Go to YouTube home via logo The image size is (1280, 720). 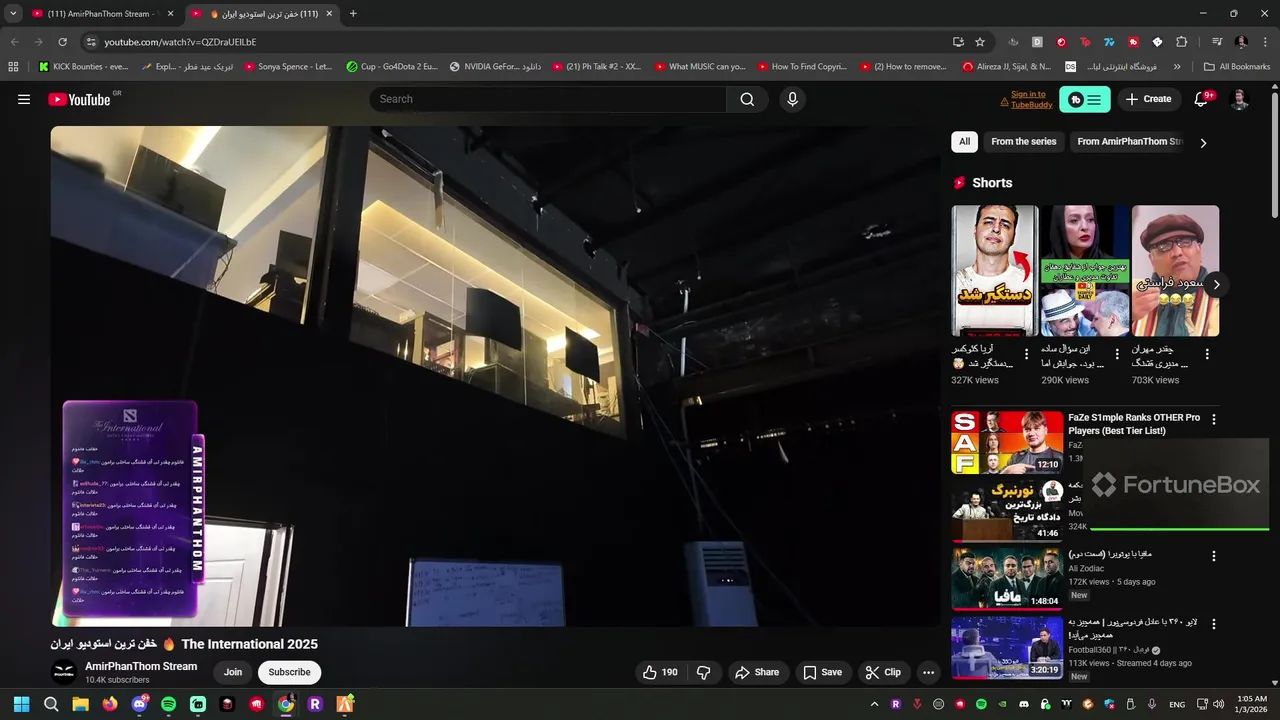coord(79,99)
